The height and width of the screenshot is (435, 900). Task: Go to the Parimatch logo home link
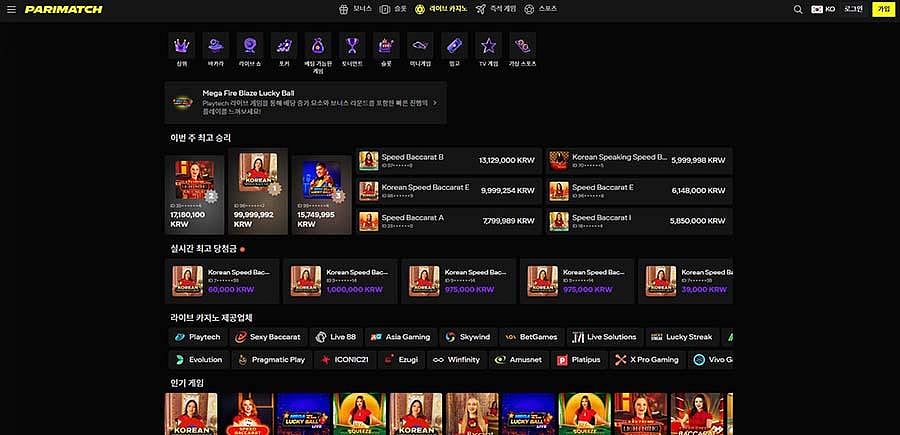[64, 10]
